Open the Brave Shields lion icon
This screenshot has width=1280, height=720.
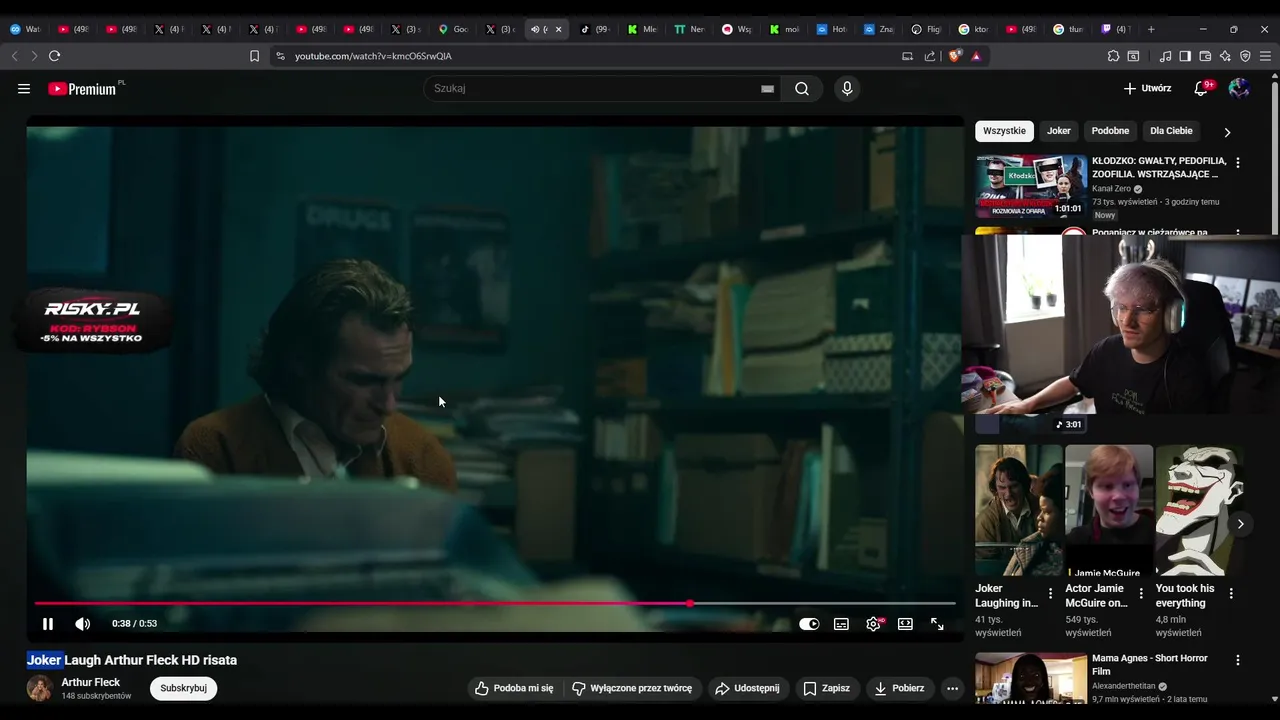click(x=954, y=56)
